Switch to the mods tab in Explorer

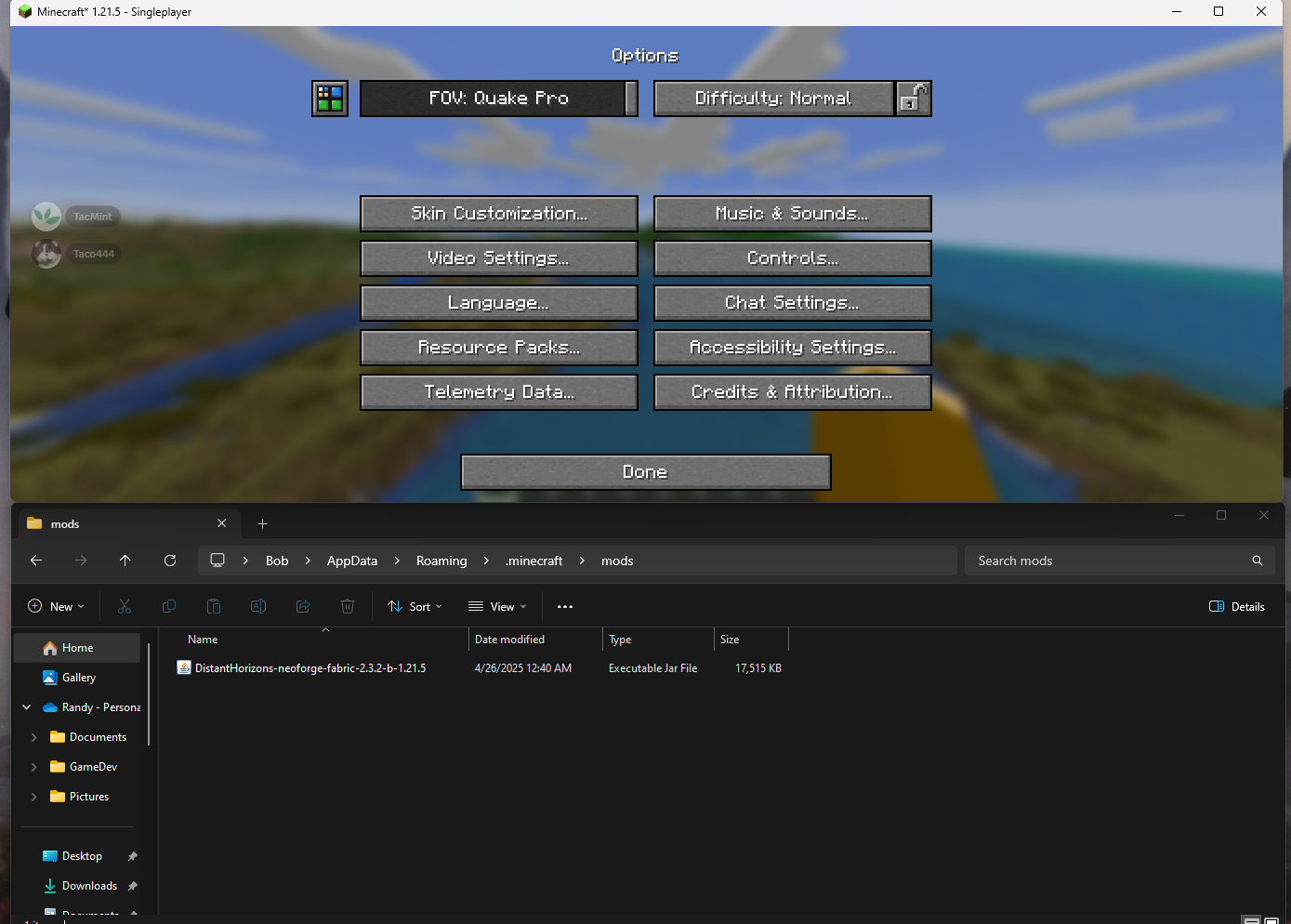coord(130,524)
